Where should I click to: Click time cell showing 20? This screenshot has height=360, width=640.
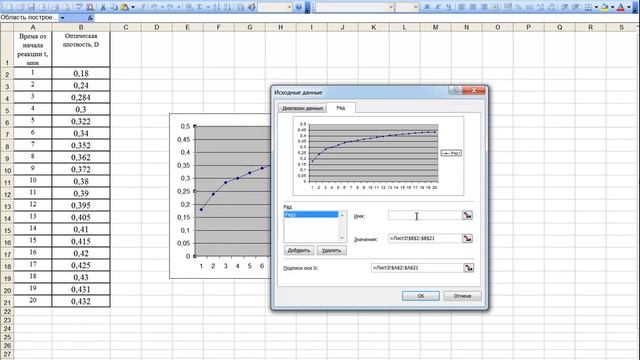pos(33,300)
